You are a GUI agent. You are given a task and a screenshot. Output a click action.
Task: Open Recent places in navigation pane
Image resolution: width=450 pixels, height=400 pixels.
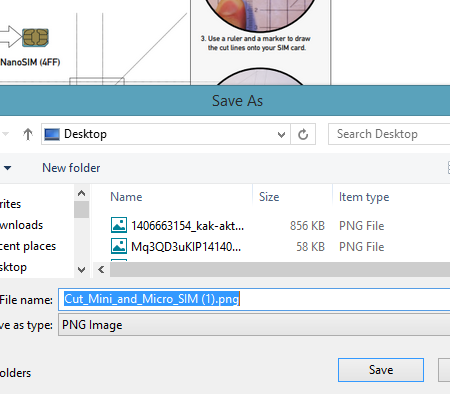(28, 246)
